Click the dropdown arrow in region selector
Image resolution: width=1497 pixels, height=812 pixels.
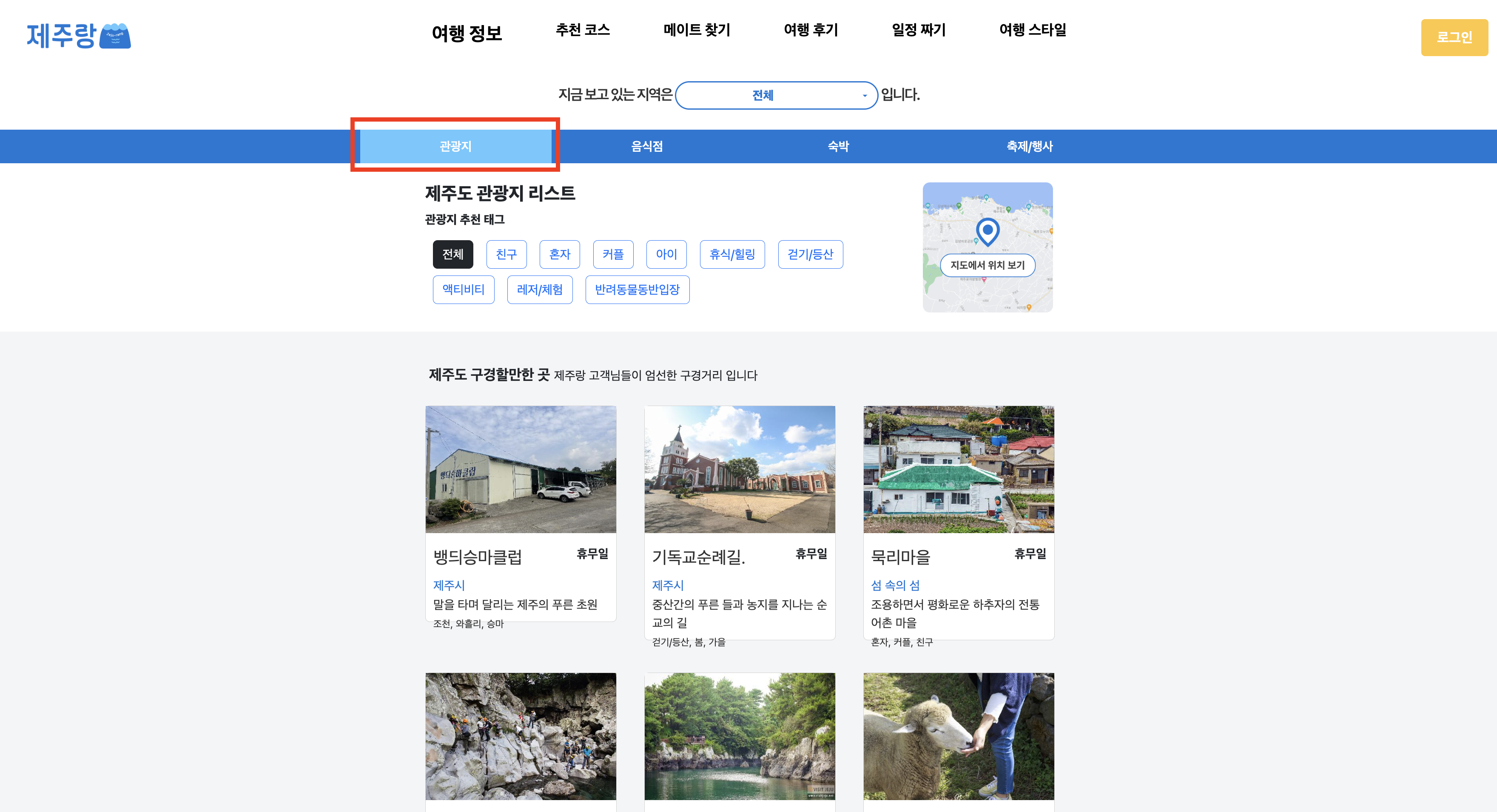click(865, 96)
